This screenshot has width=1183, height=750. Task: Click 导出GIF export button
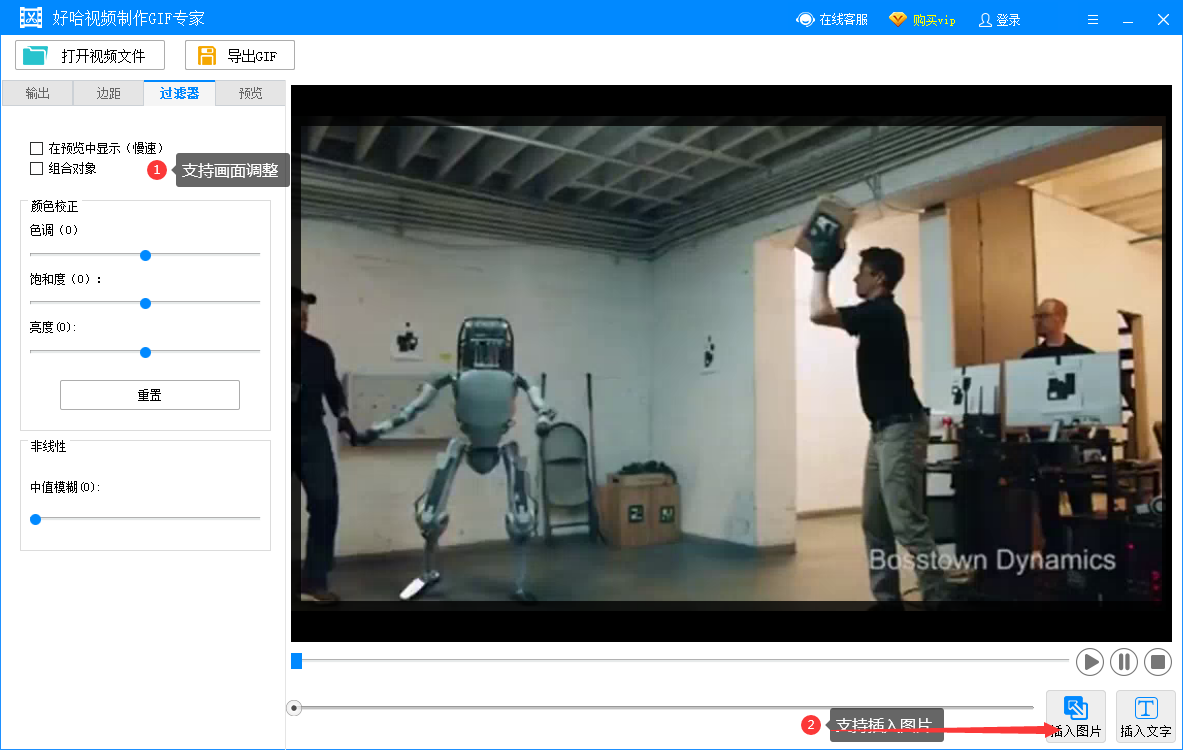pos(240,56)
